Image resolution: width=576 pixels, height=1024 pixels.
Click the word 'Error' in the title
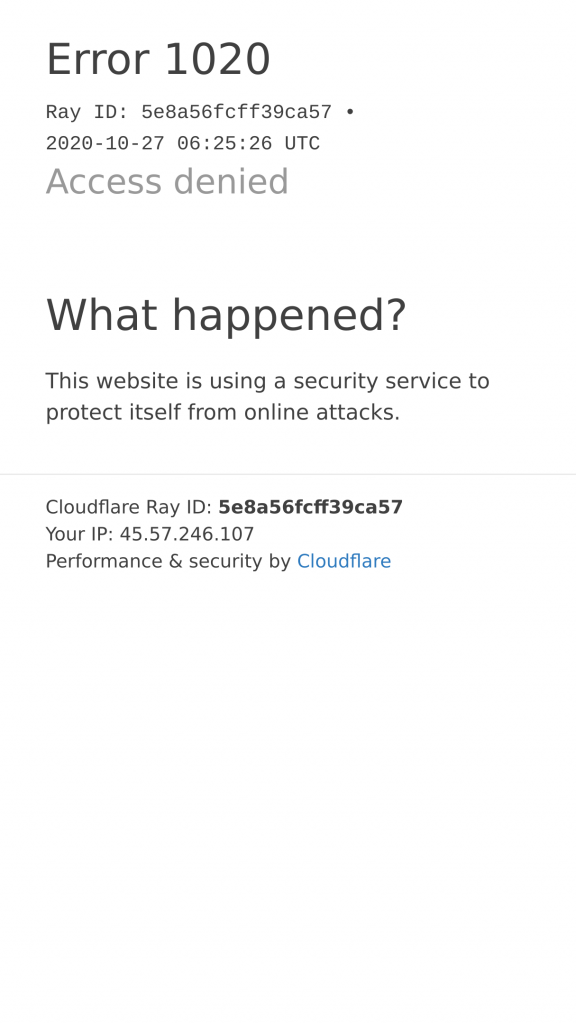pos(99,59)
